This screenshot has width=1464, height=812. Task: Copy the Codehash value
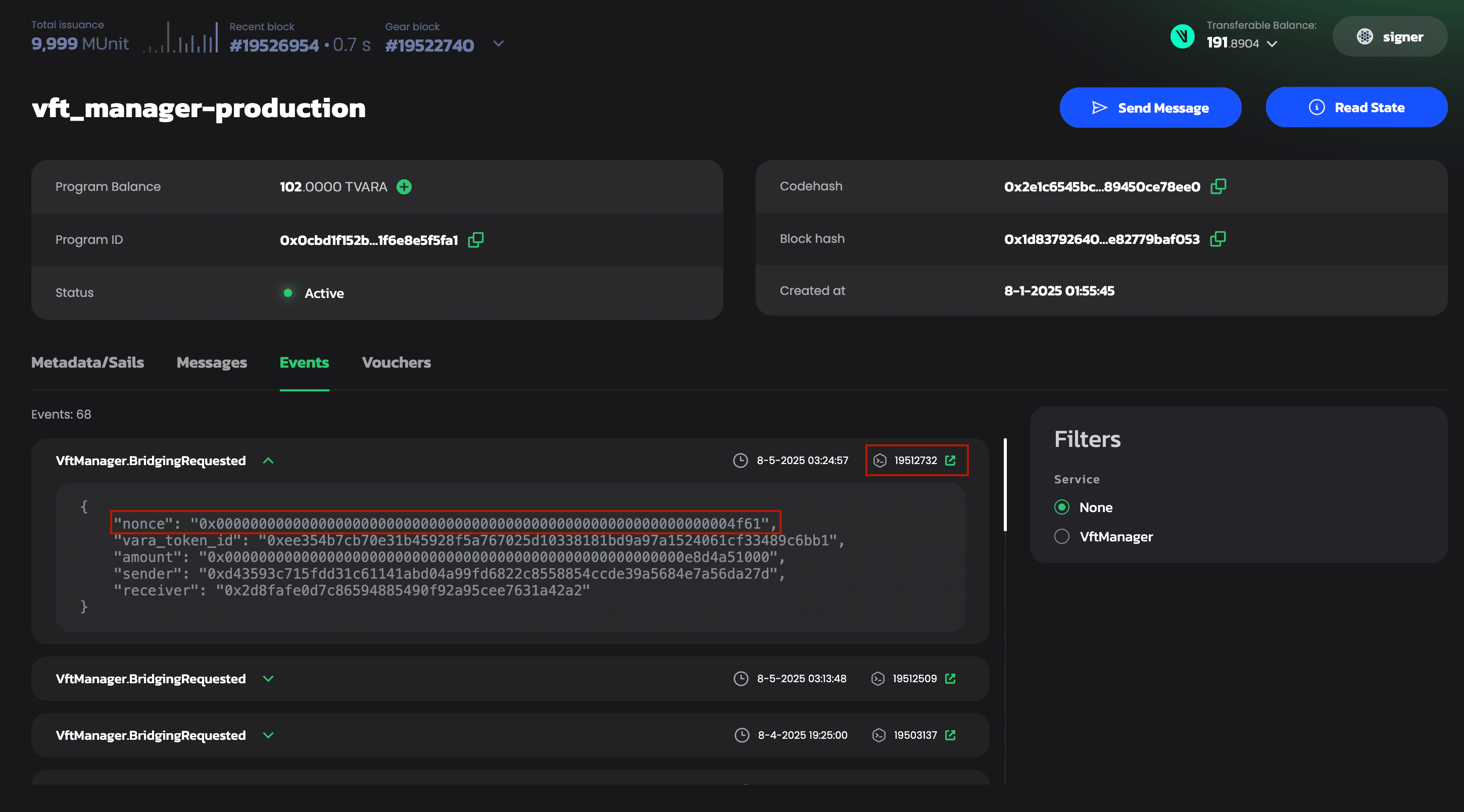coord(1218,186)
